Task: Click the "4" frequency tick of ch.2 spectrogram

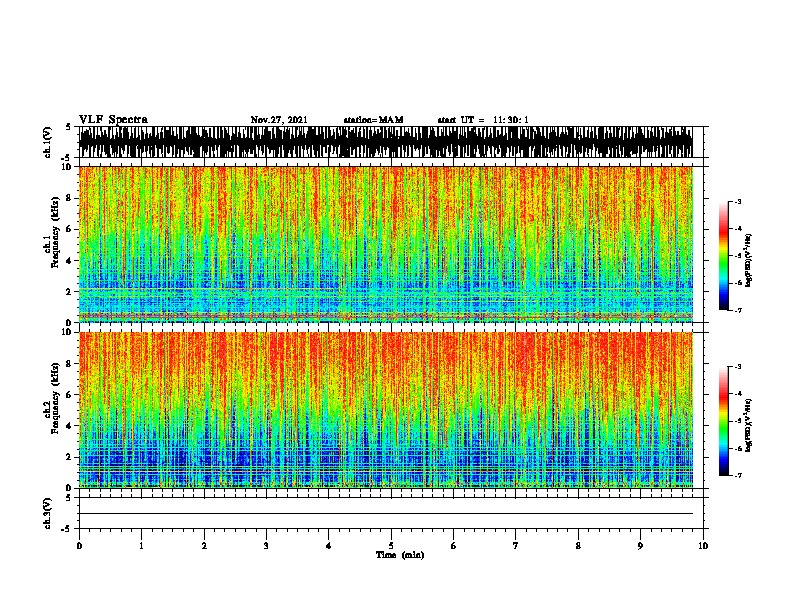Action: click(x=70, y=426)
